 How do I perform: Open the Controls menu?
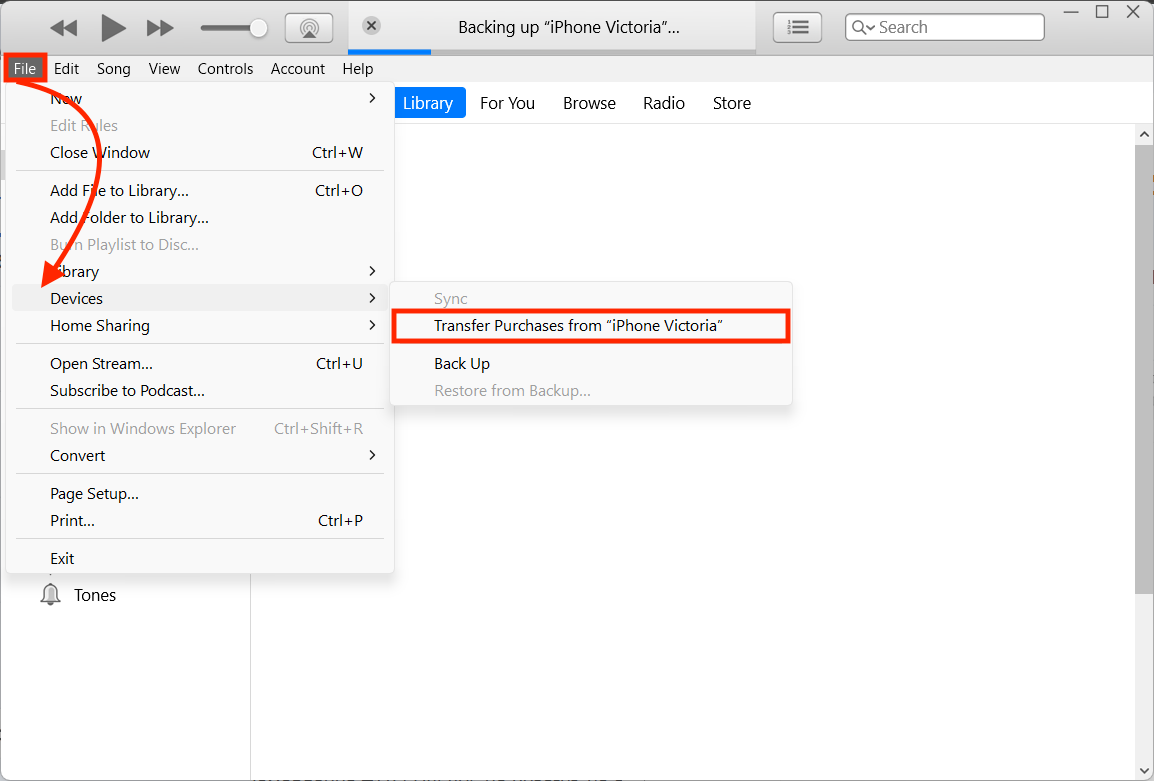pyautogui.click(x=225, y=68)
